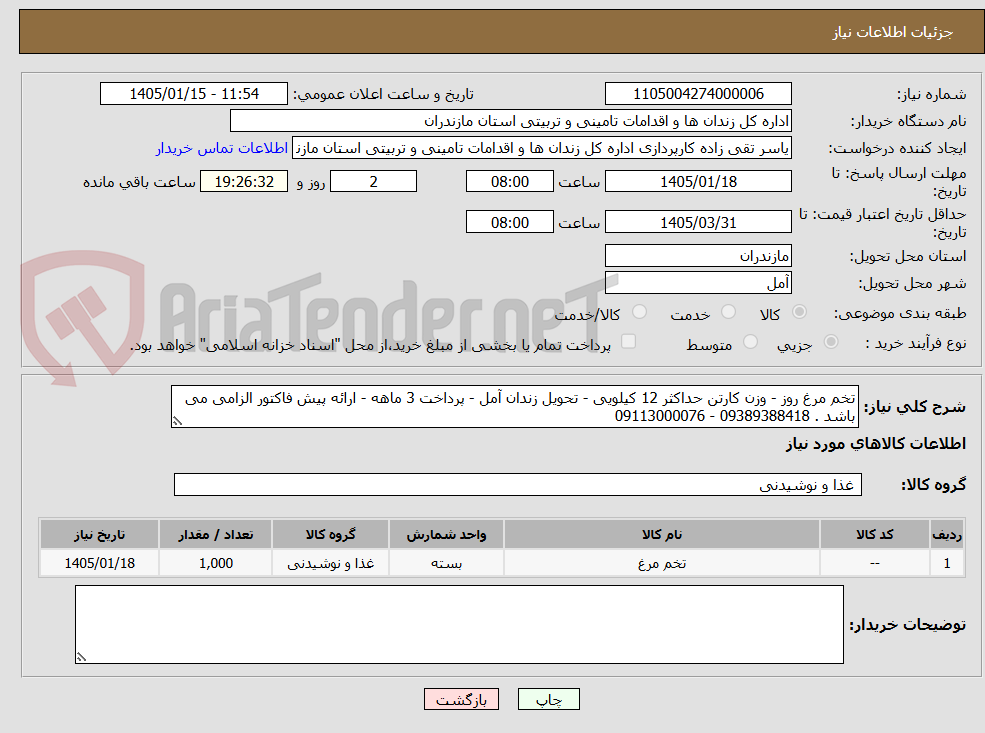This screenshot has height=733, width=985.
Task: Click the ردیف column header
Action: 947,535
